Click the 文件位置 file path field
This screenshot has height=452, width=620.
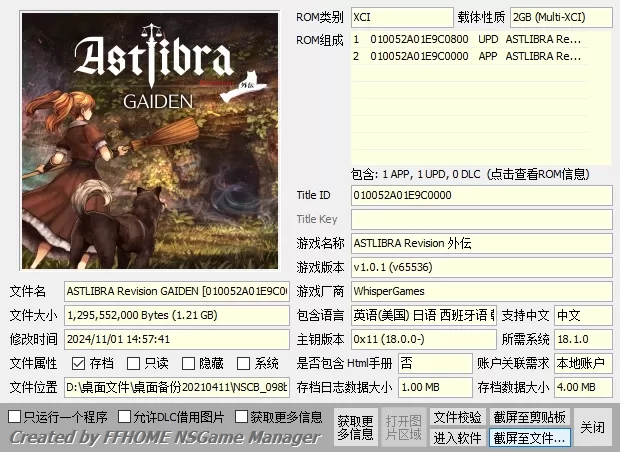click(176, 387)
